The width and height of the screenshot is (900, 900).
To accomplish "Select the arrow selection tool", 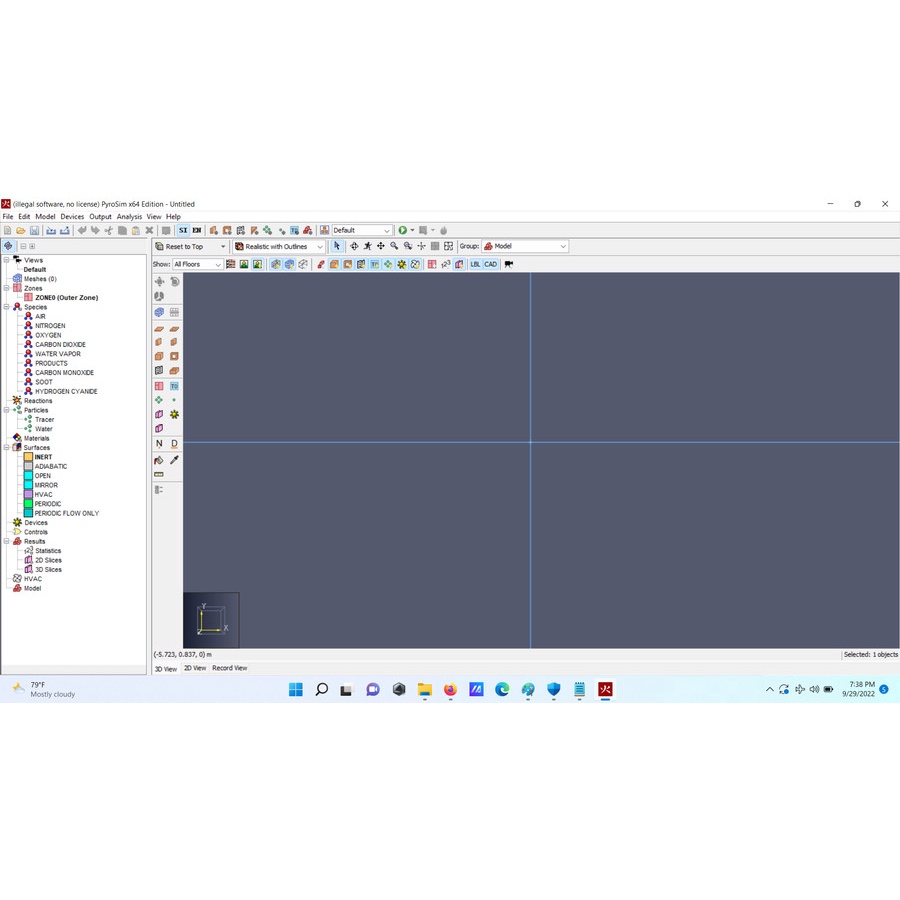I will (x=337, y=246).
